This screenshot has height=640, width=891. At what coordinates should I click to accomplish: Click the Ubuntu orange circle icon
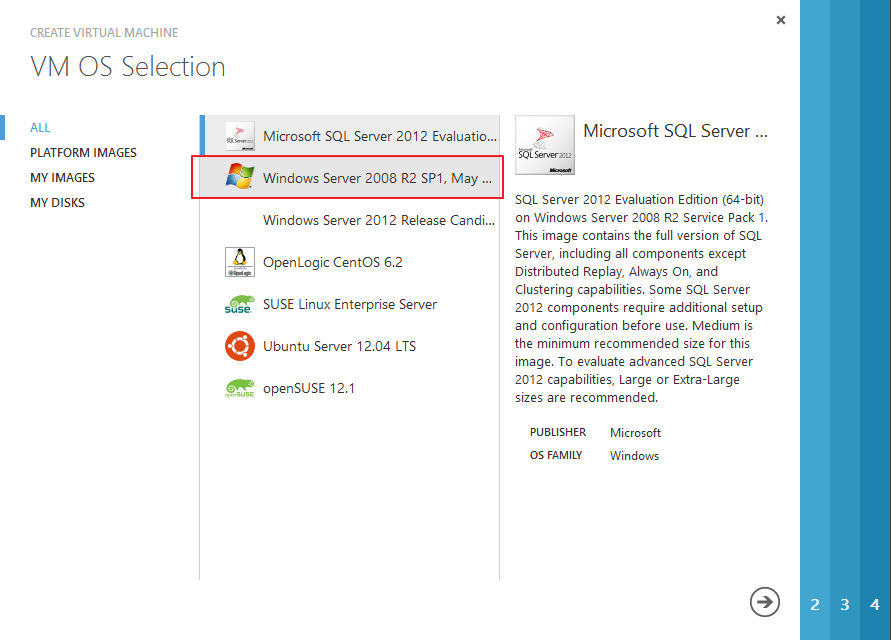pyautogui.click(x=240, y=346)
